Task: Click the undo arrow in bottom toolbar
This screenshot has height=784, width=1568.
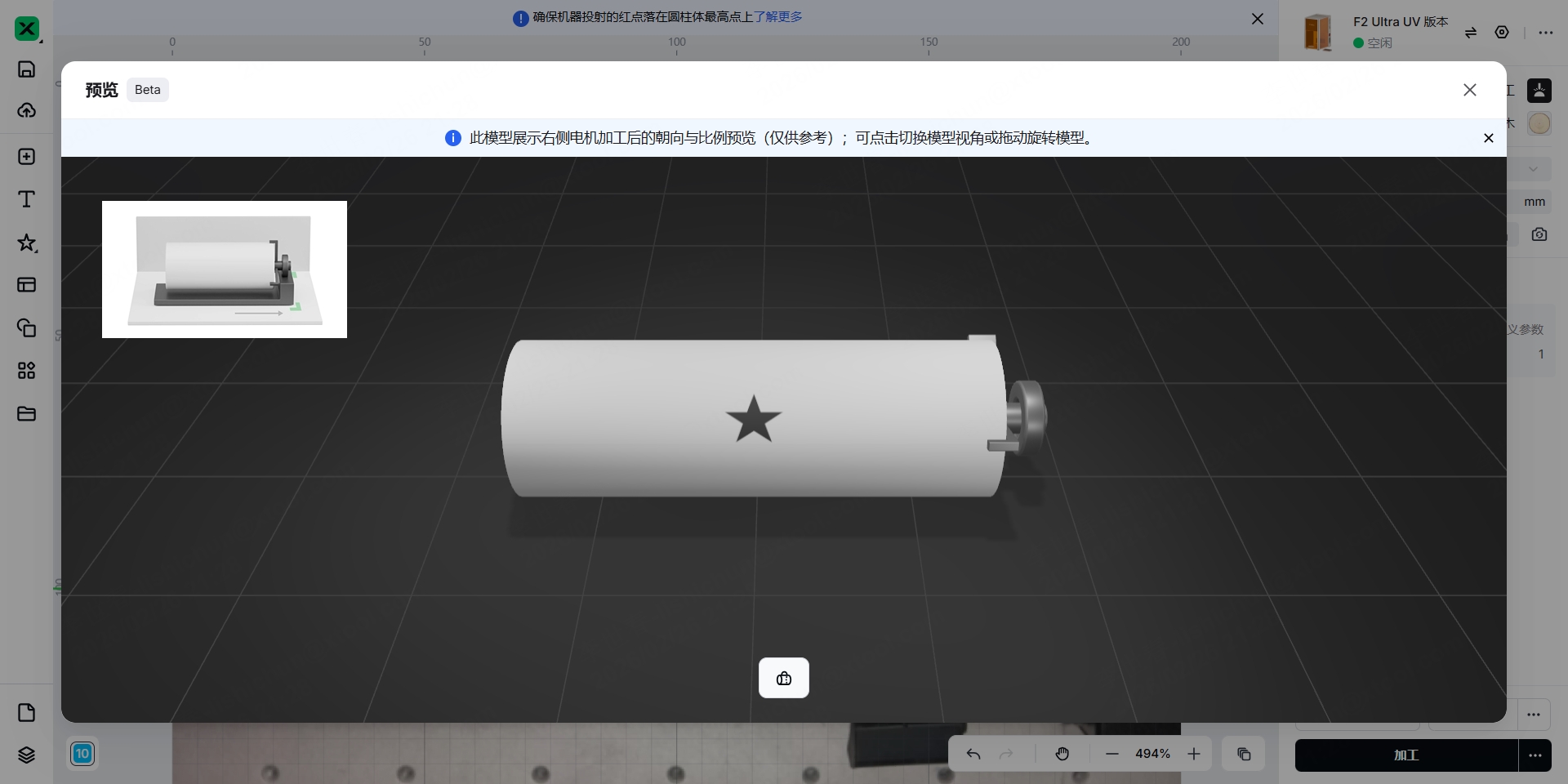Action: pos(973,754)
